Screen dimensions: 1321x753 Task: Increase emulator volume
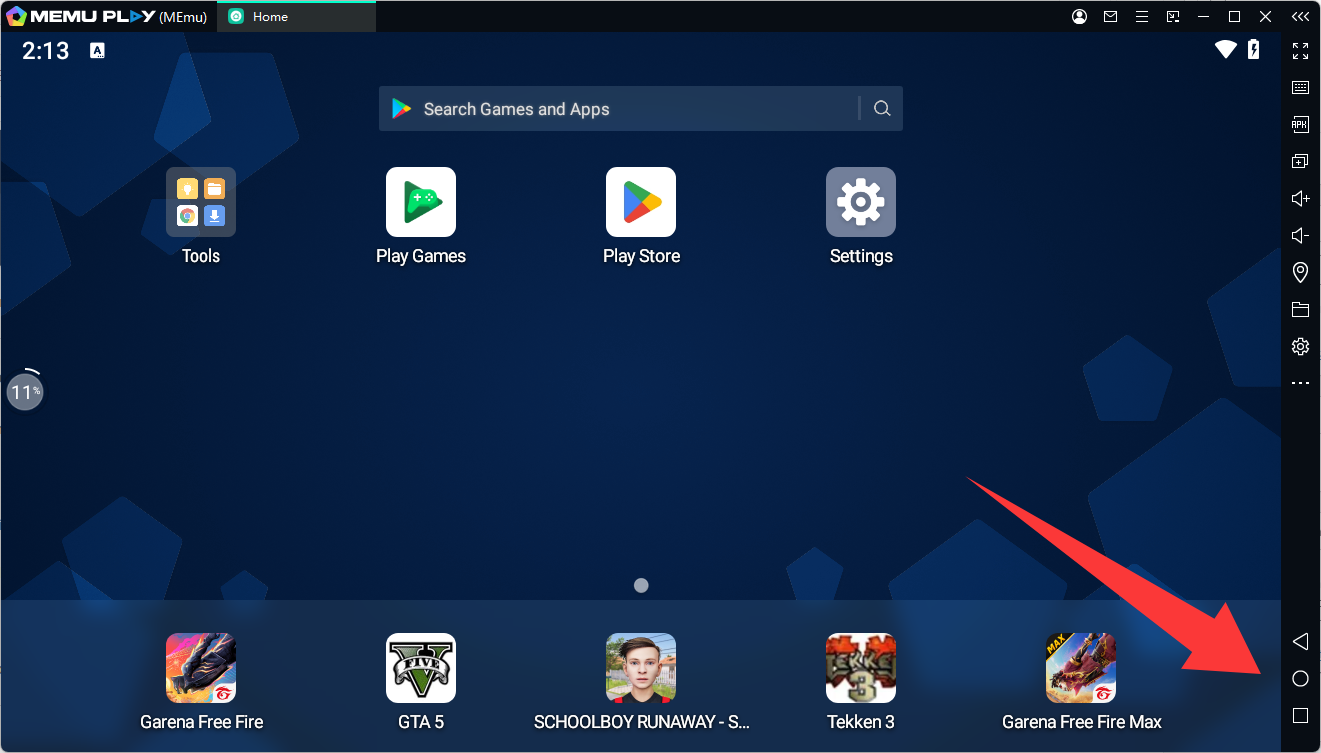(1300, 199)
